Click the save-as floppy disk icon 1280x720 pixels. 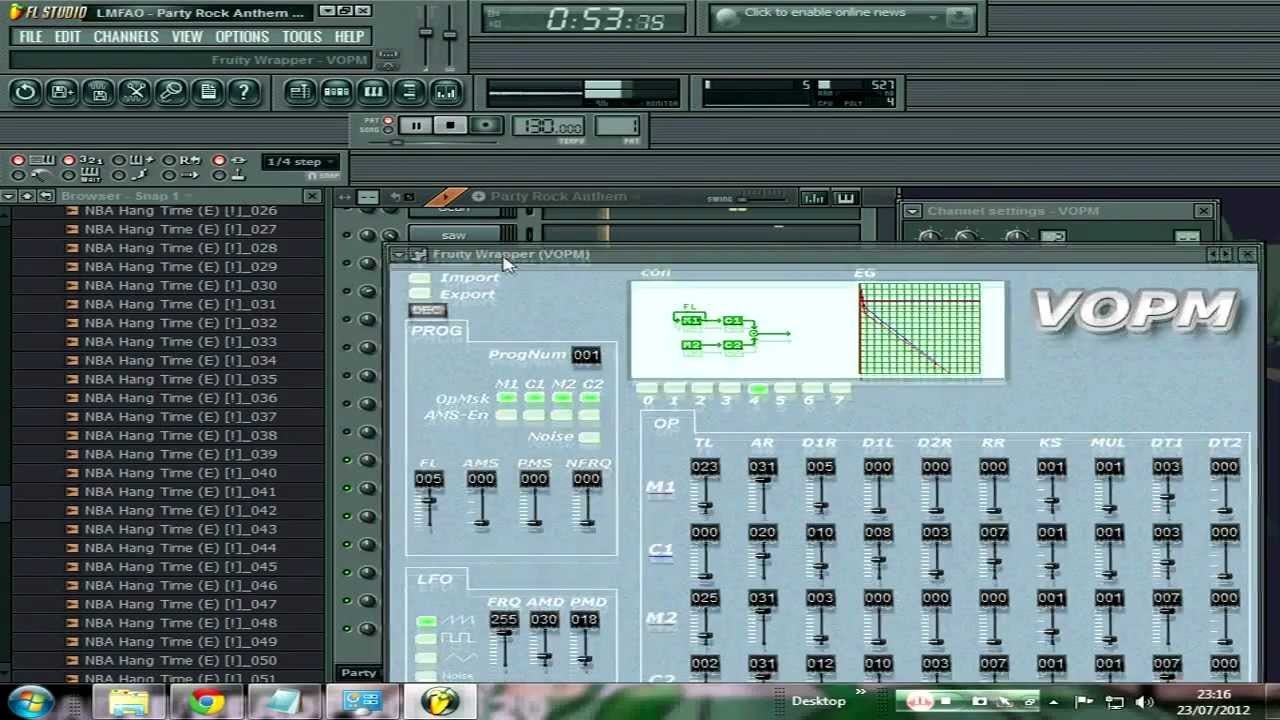[x=98, y=92]
